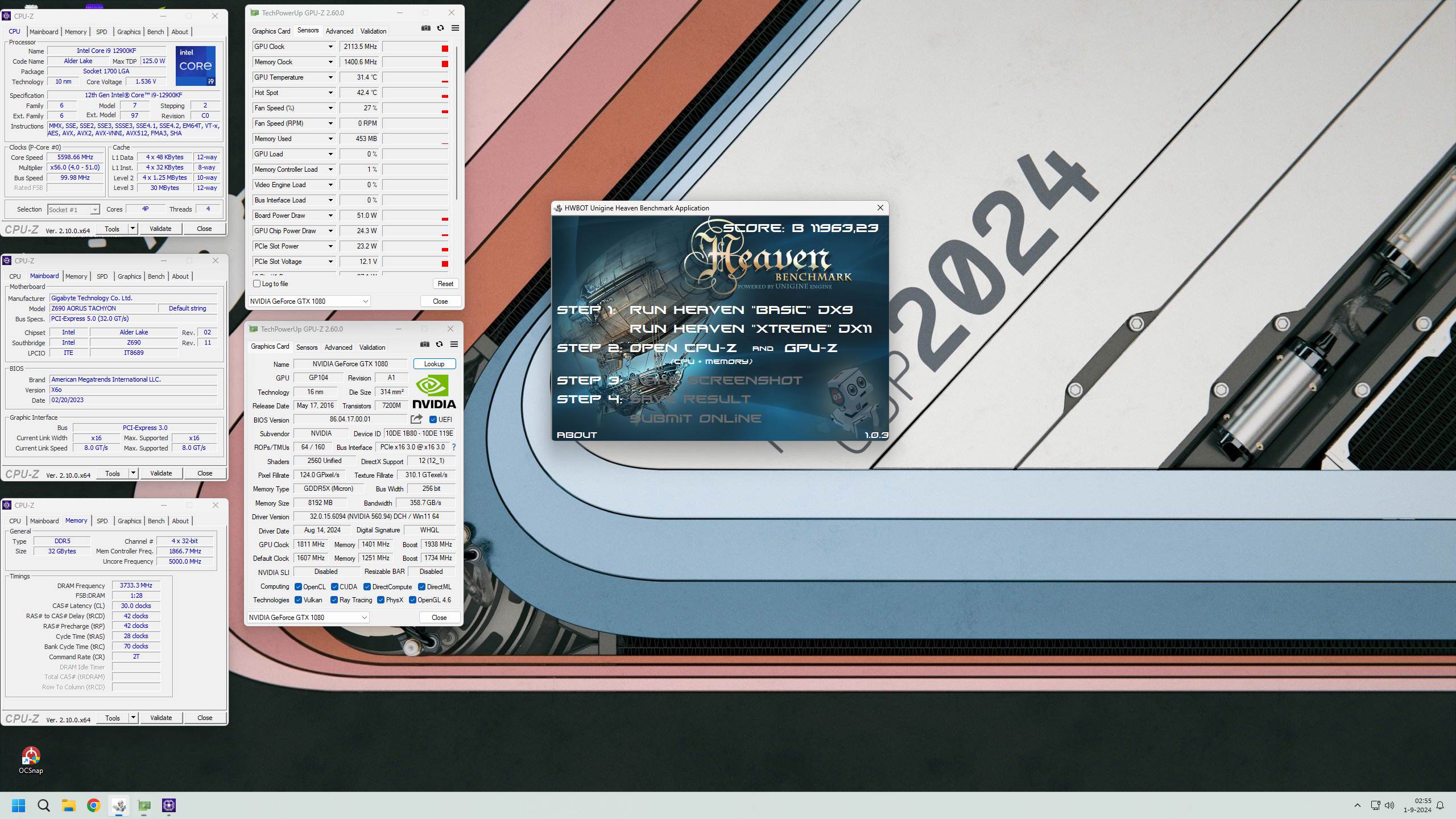Toggle the DirectML checkbox
Image resolution: width=1456 pixels, height=819 pixels.
[x=422, y=587]
